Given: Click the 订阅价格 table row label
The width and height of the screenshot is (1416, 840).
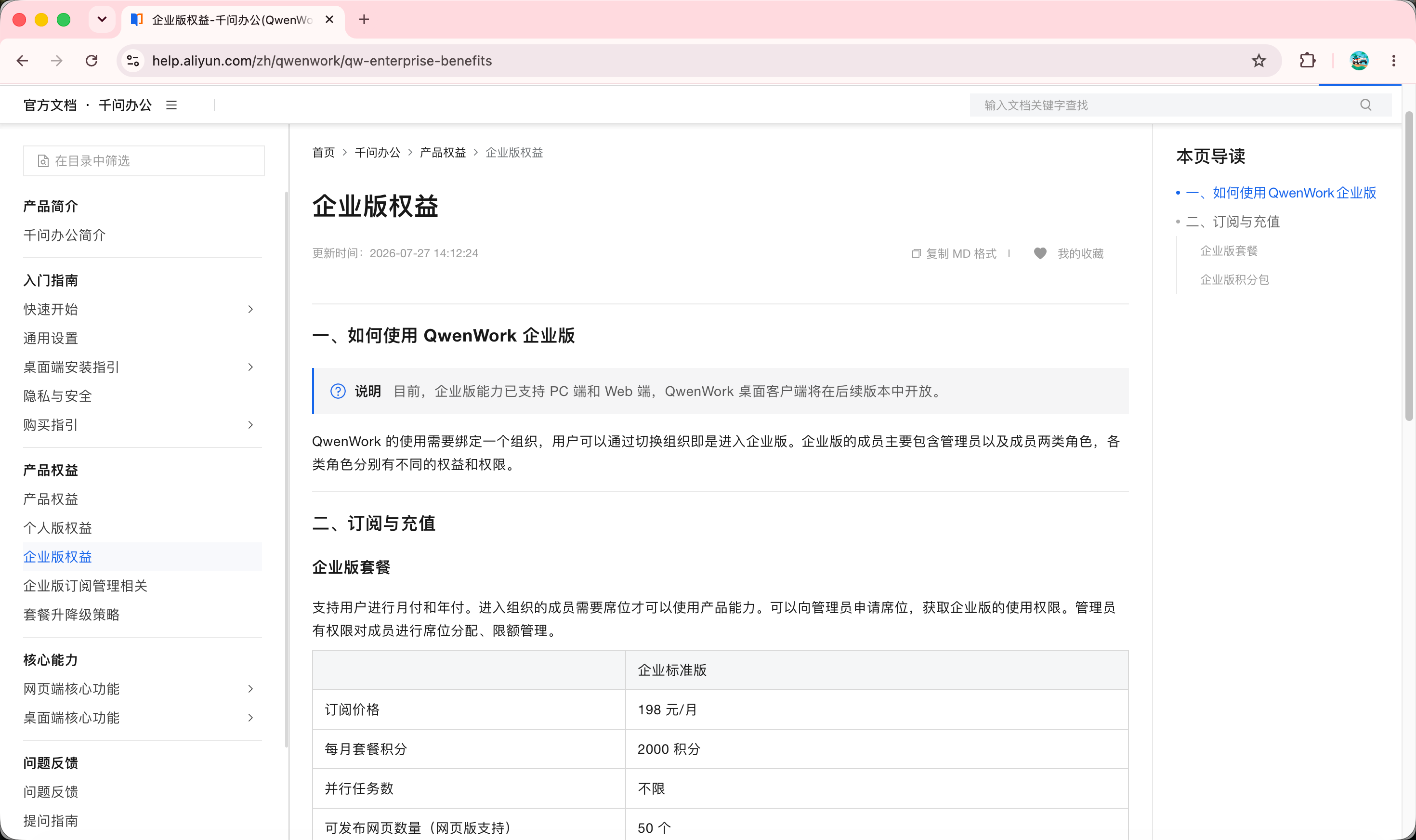Looking at the screenshot, I should point(352,709).
